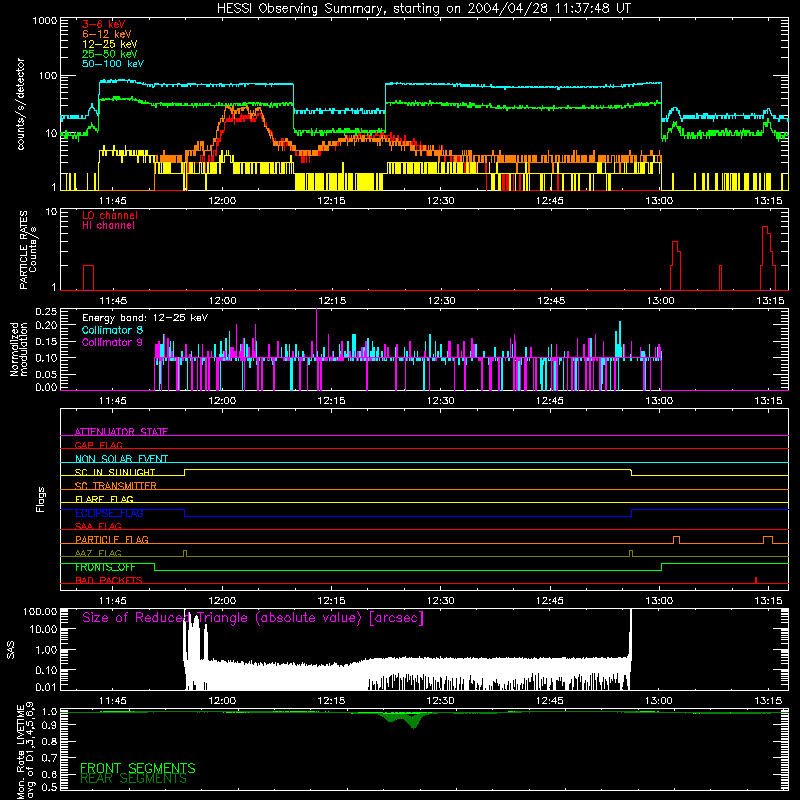Select the '50-100 keV' legend label
This screenshot has height=800, width=800.
(x=113, y=64)
